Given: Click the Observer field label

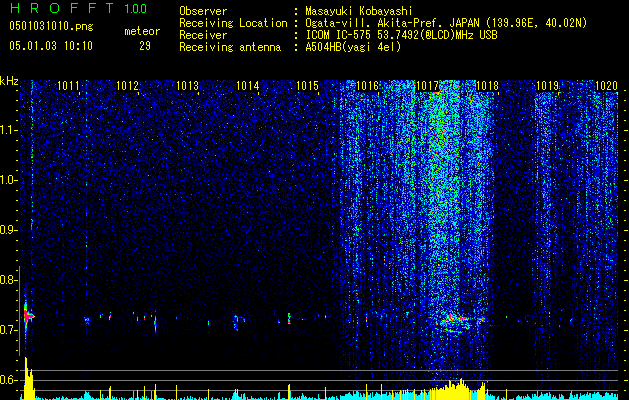Looking at the screenshot, I should (203, 11).
